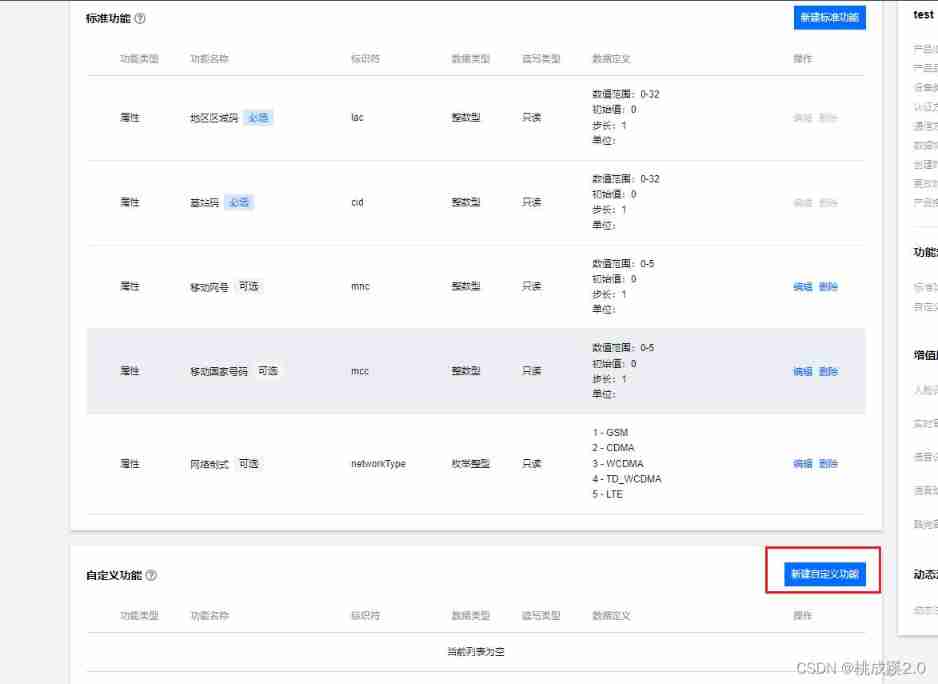Click the help icon beside 标准功能
The width and height of the screenshot is (938, 684).
pyautogui.click(x=140, y=18)
